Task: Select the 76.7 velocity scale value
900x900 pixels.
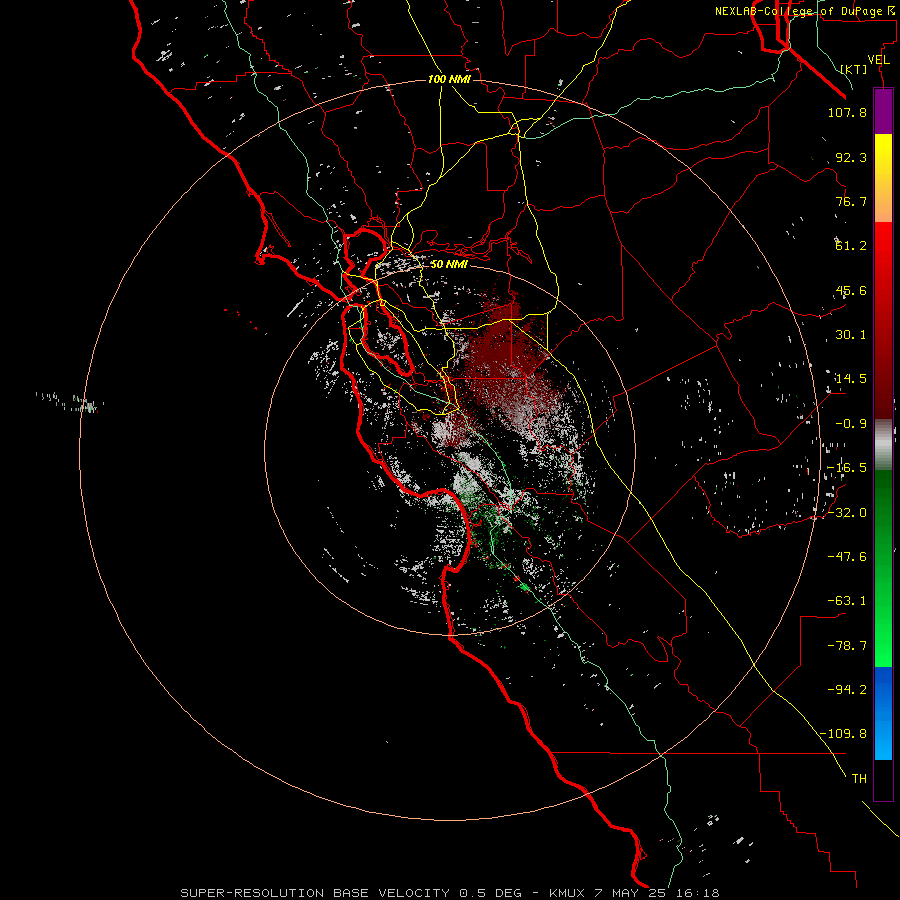Action: [x=851, y=201]
